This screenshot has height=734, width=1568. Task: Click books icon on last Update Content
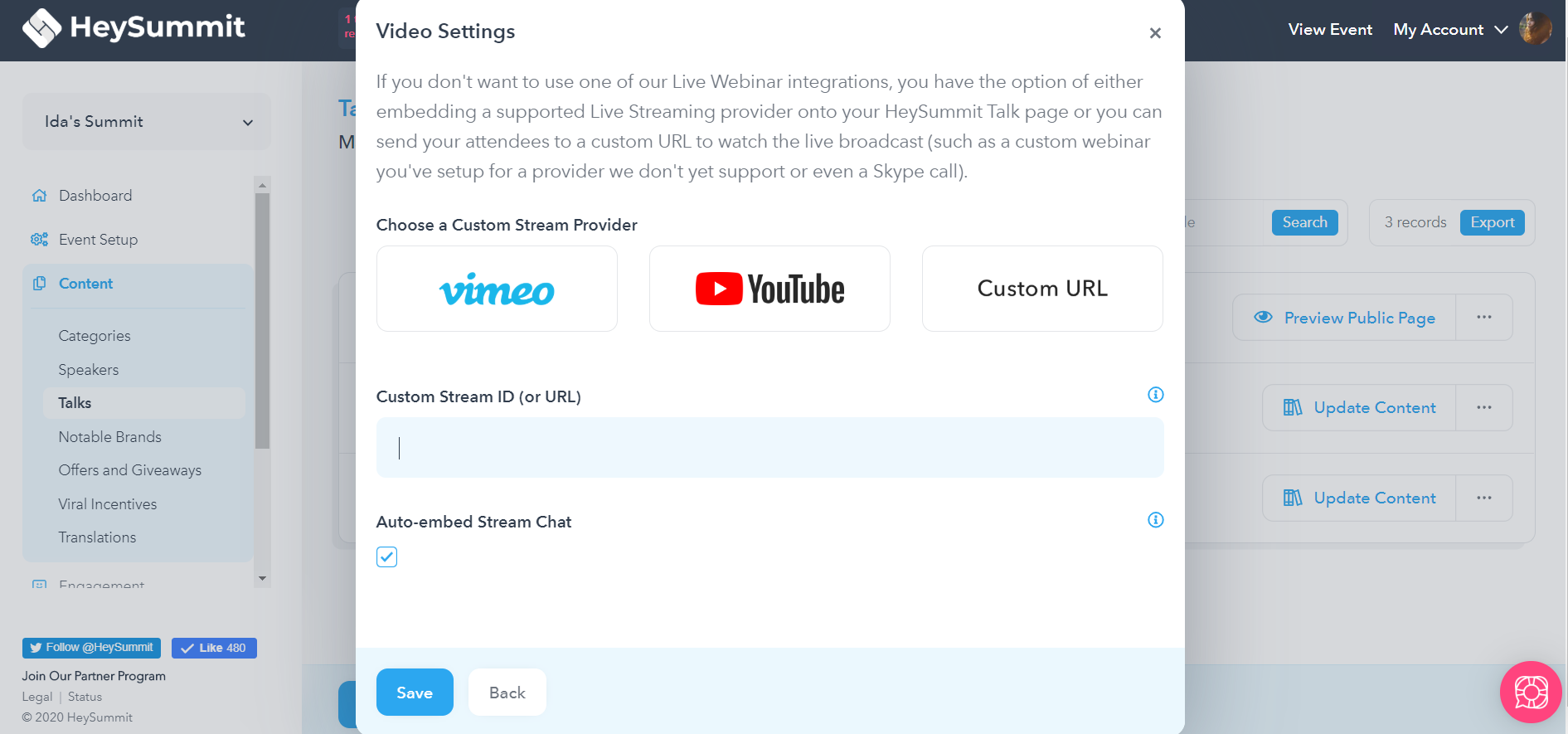1293,498
